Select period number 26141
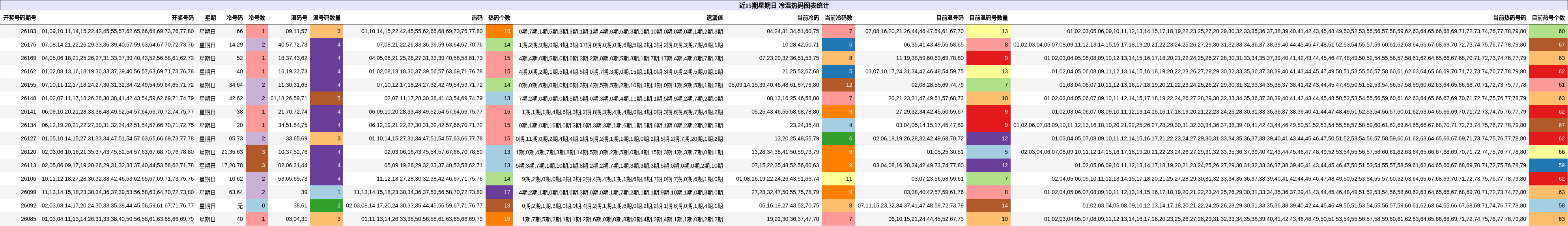 29,112
